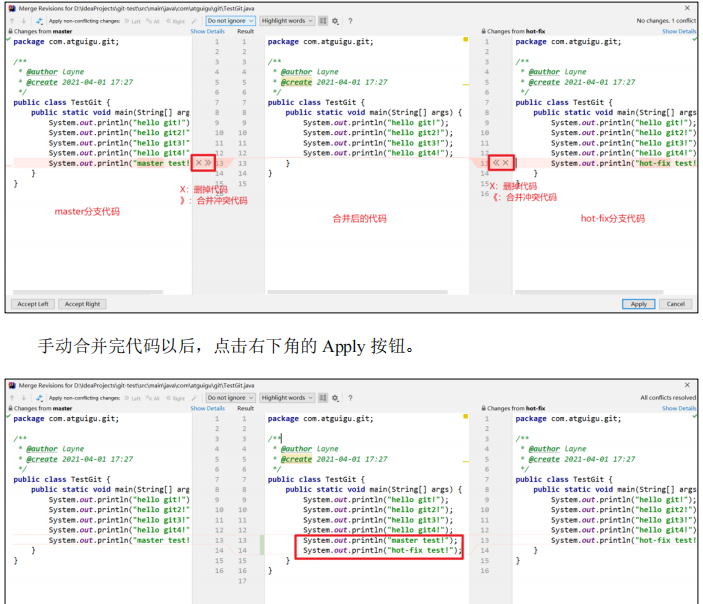Screen dimensions: 703x604
Task: Click the Accept Left button
Action: pos(33,304)
